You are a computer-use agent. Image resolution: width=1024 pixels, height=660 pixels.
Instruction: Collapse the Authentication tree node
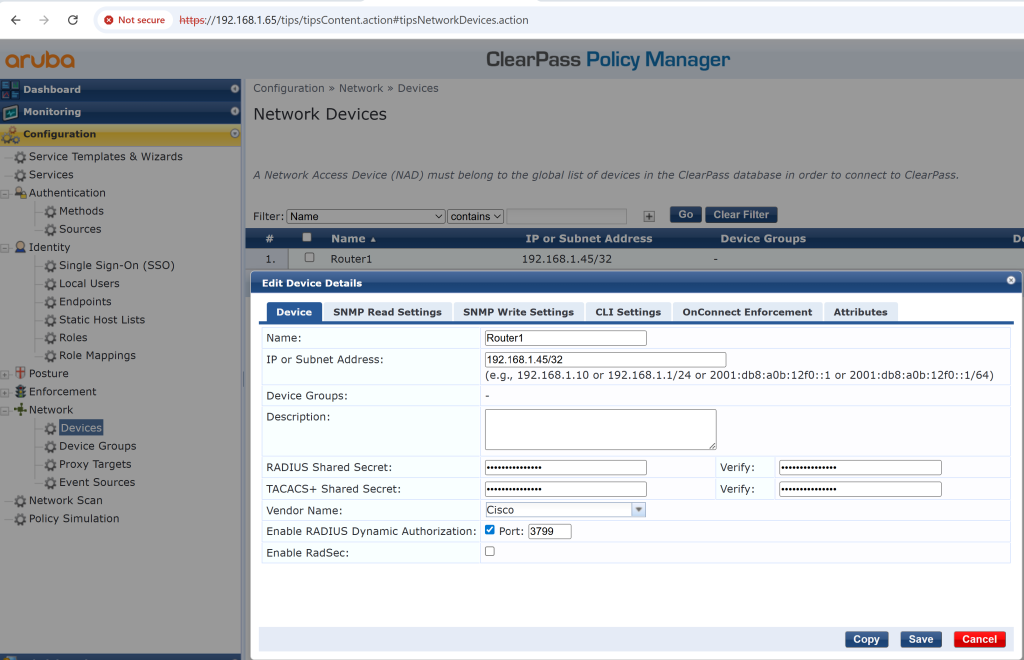click(x=6, y=194)
